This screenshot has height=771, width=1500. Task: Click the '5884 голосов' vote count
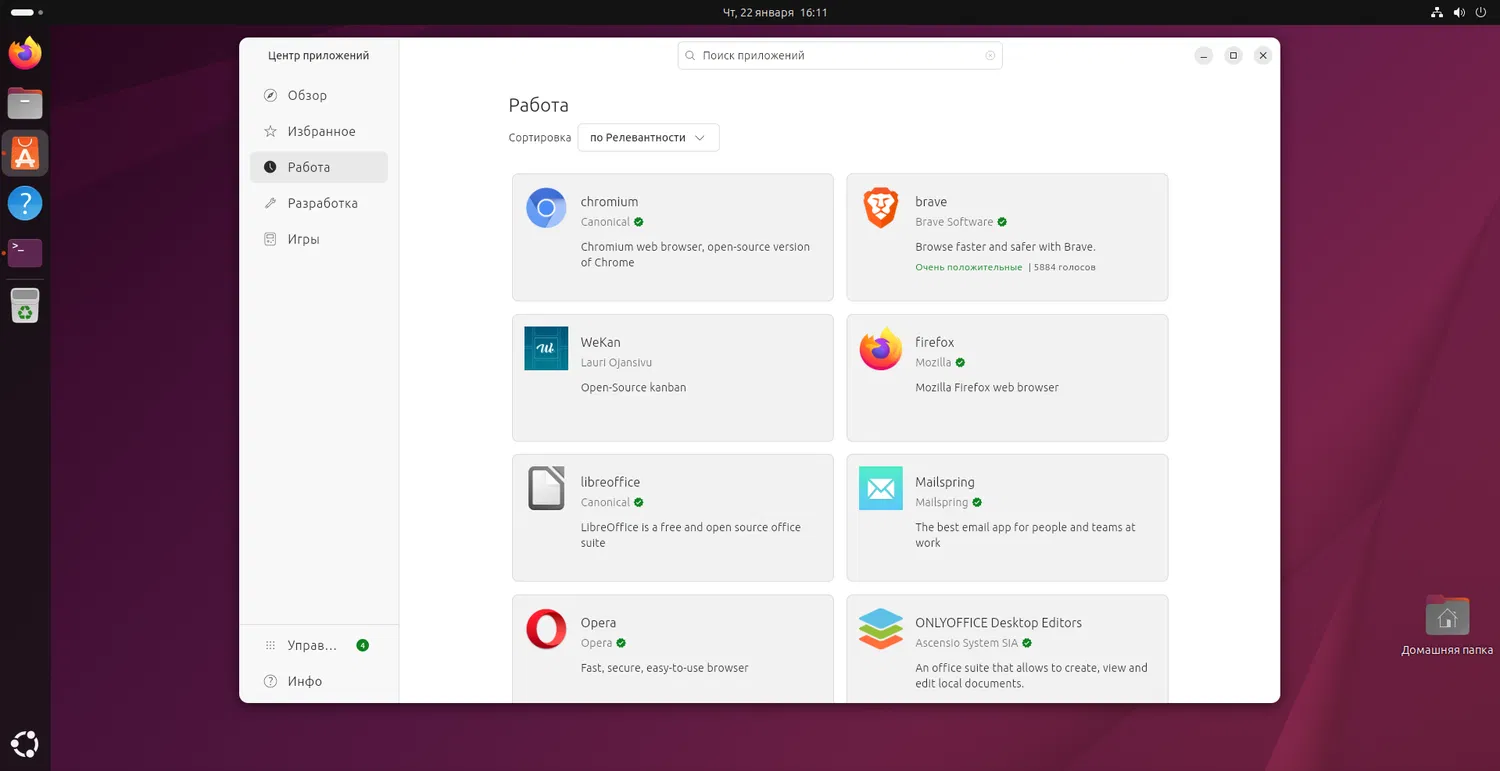point(1065,268)
